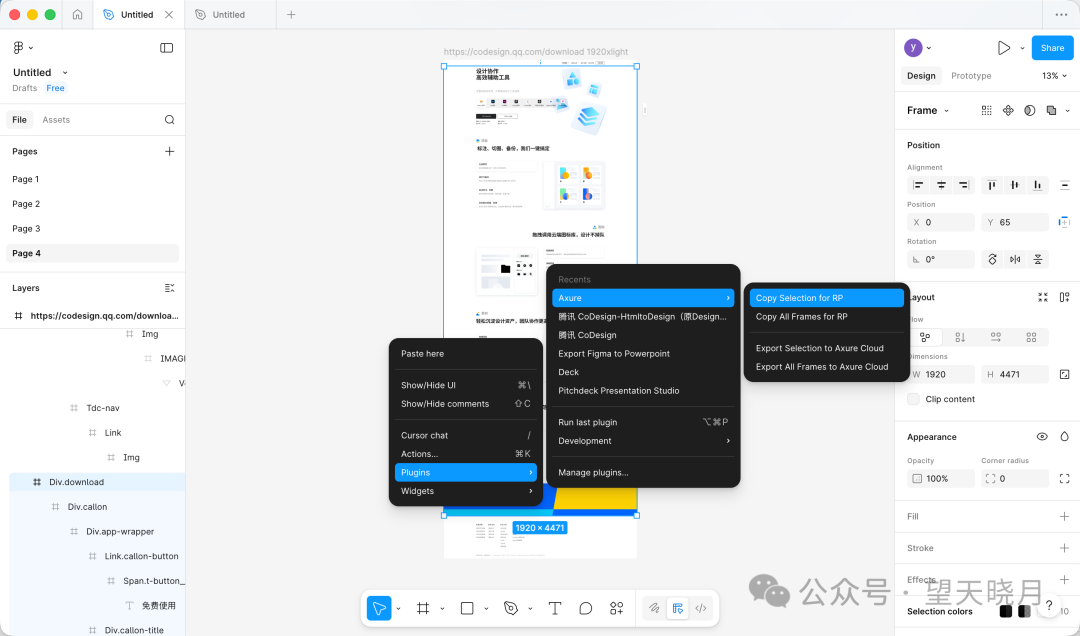Open present options dropdown arrow
Image resolution: width=1080 pixels, height=636 pixels.
[x=1022, y=48]
